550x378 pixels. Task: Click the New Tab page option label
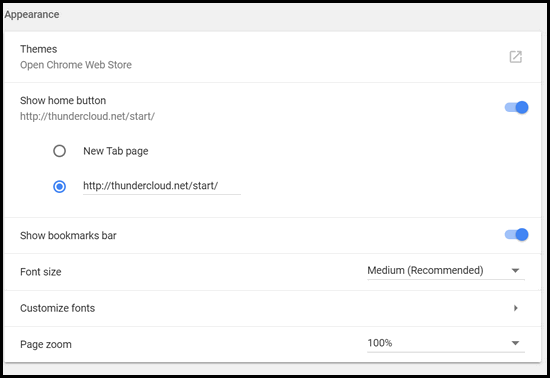pos(116,151)
